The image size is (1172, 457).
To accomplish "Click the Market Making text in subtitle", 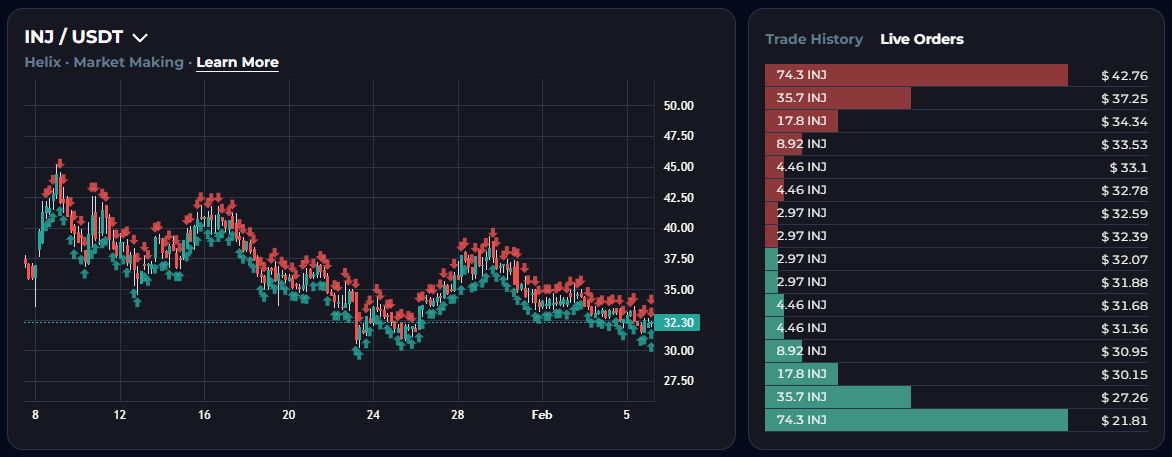I will click(x=128, y=62).
